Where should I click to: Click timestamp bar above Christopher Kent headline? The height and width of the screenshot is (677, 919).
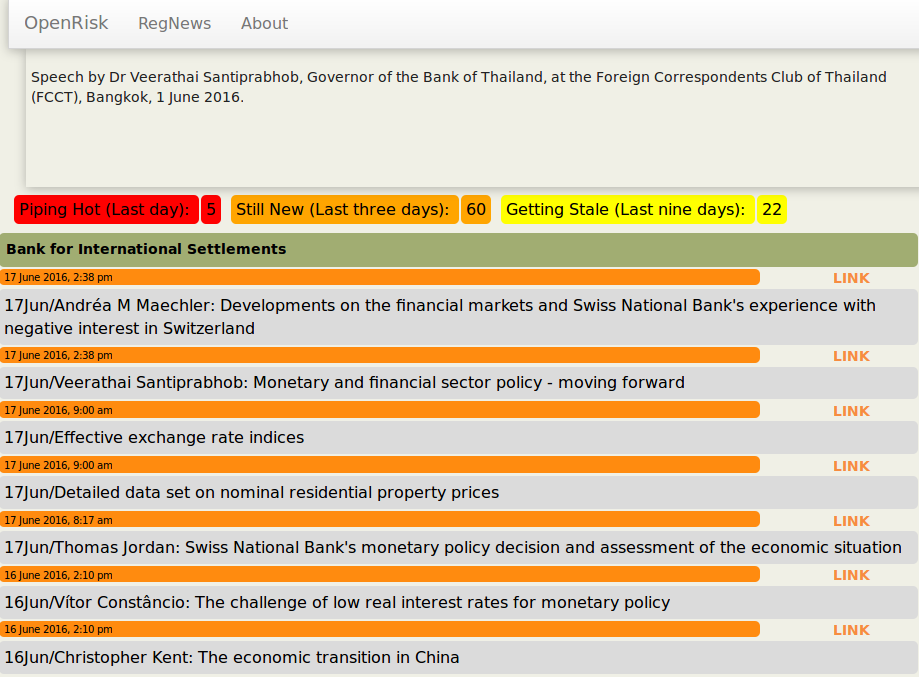[380, 630]
